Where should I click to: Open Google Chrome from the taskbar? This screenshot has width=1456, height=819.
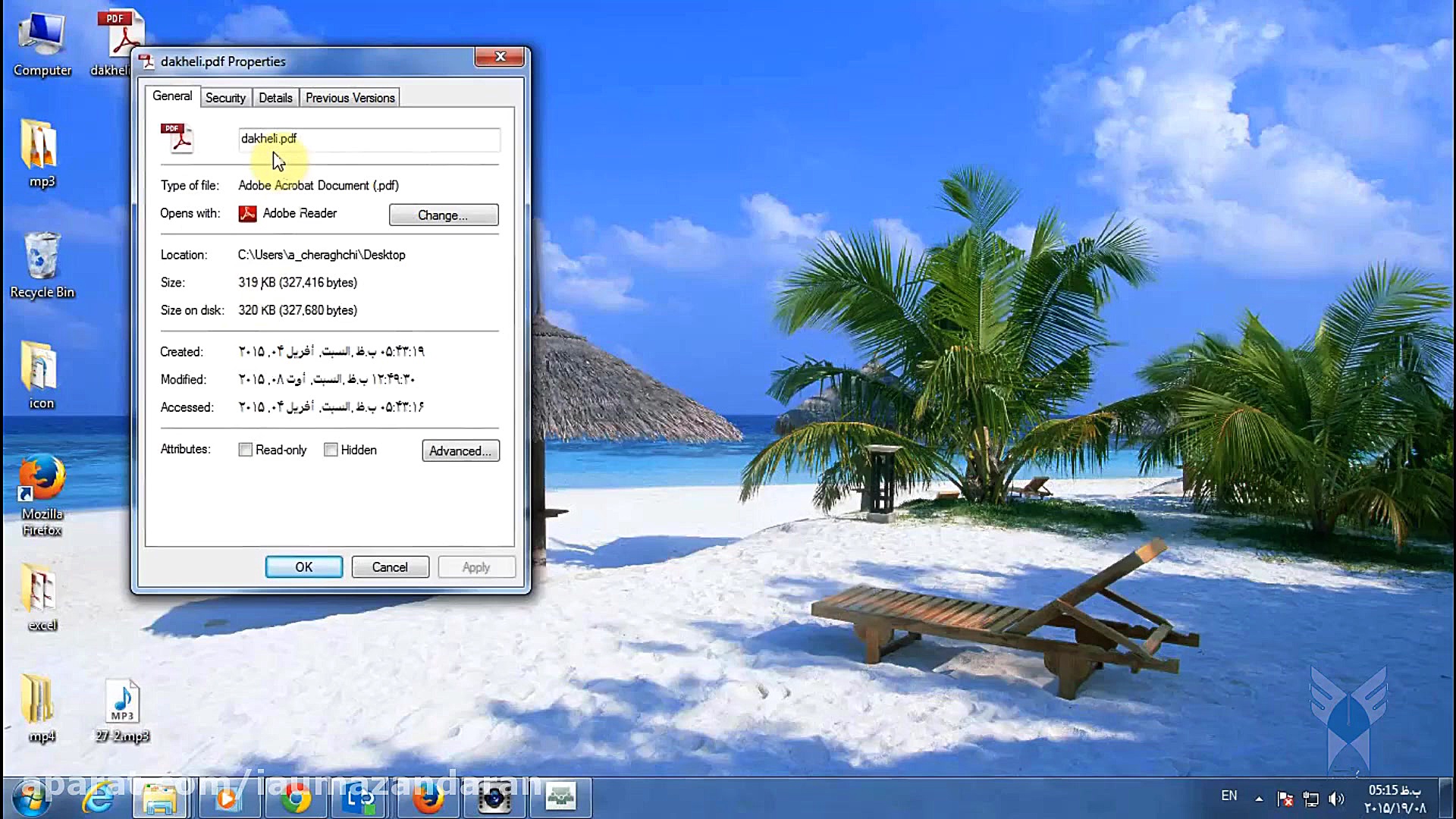click(x=294, y=799)
